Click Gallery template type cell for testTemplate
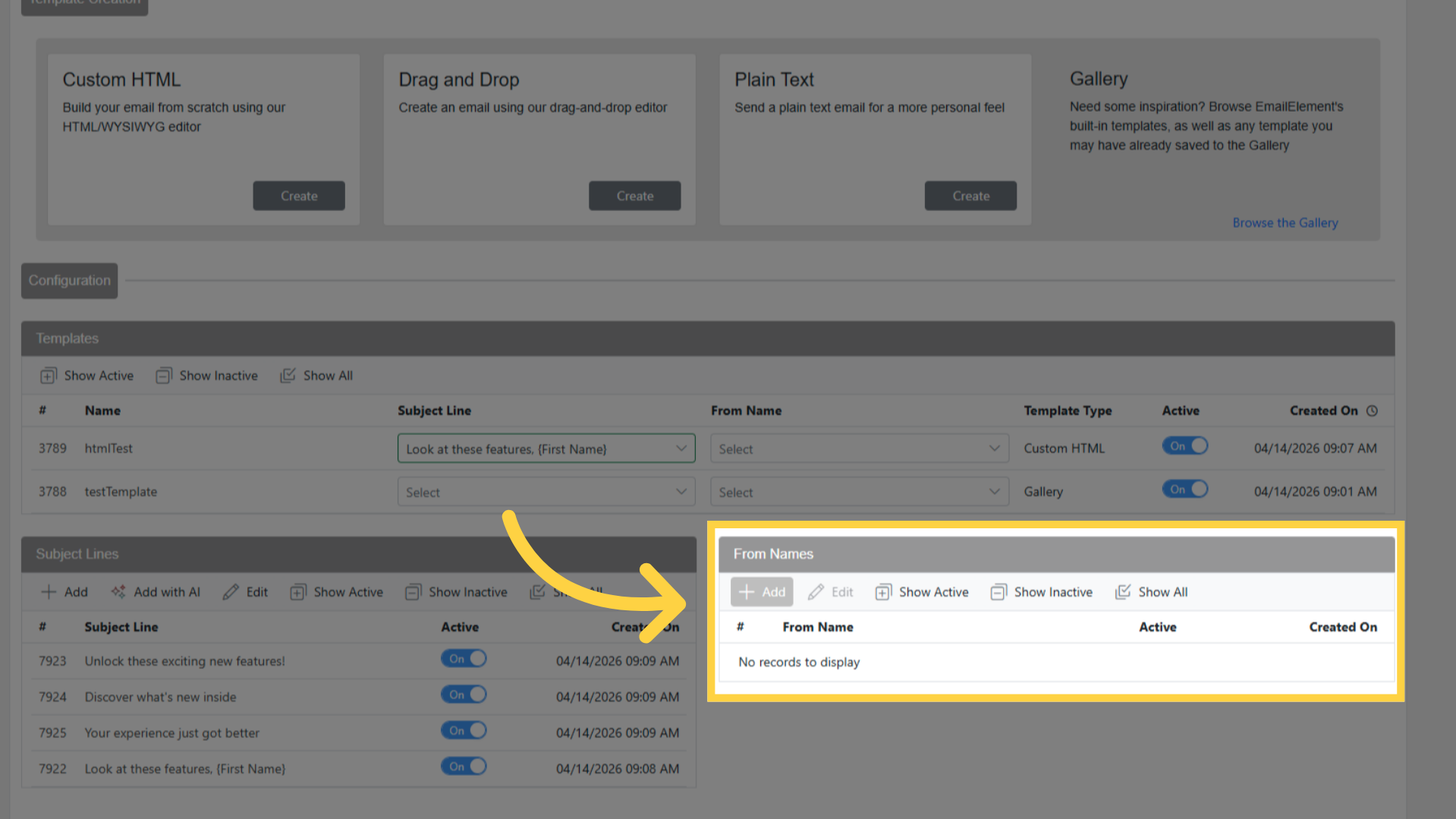Image resolution: width=1456 pixels, height=819 pixels. [1043, 492]
